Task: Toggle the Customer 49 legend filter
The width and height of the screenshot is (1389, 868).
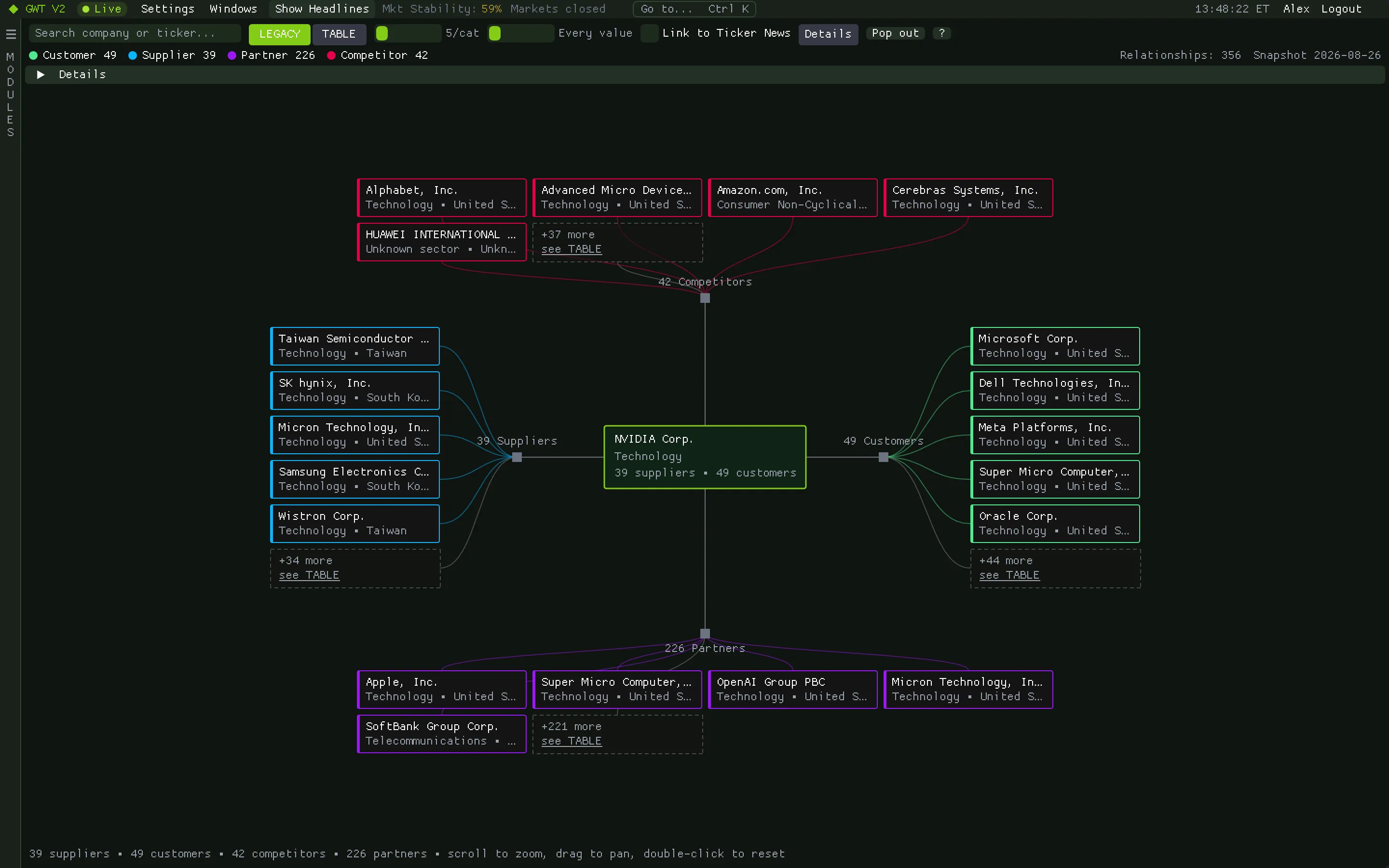Action: click(73, 55)
